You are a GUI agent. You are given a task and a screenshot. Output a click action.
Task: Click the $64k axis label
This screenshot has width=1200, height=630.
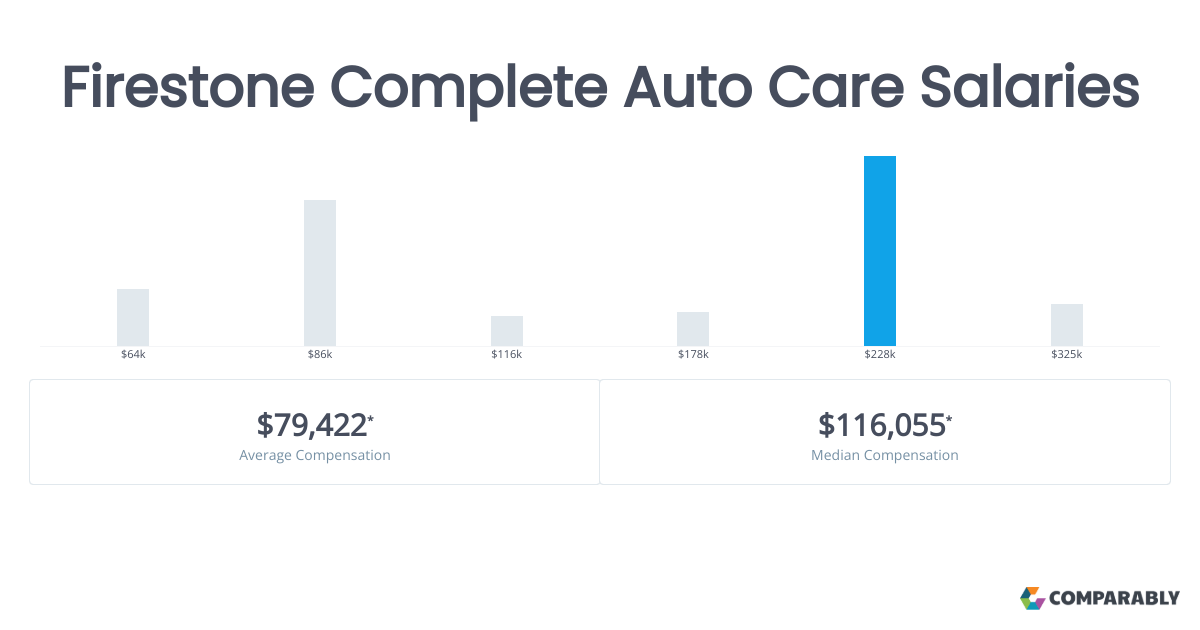(x=133, y=355)
